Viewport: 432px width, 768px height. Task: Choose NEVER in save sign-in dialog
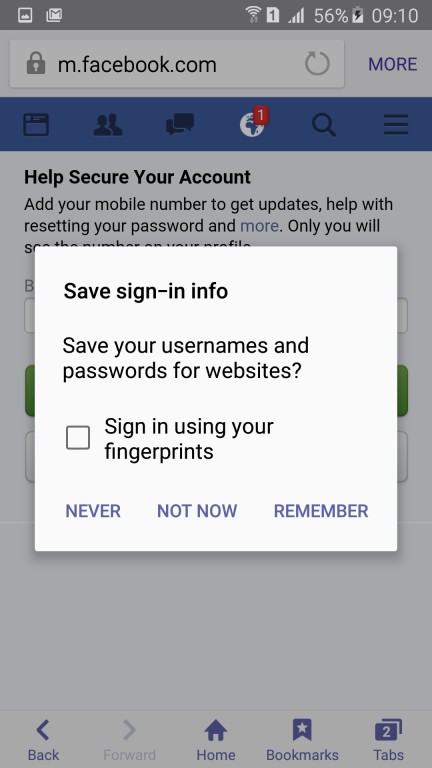(93, 511)
